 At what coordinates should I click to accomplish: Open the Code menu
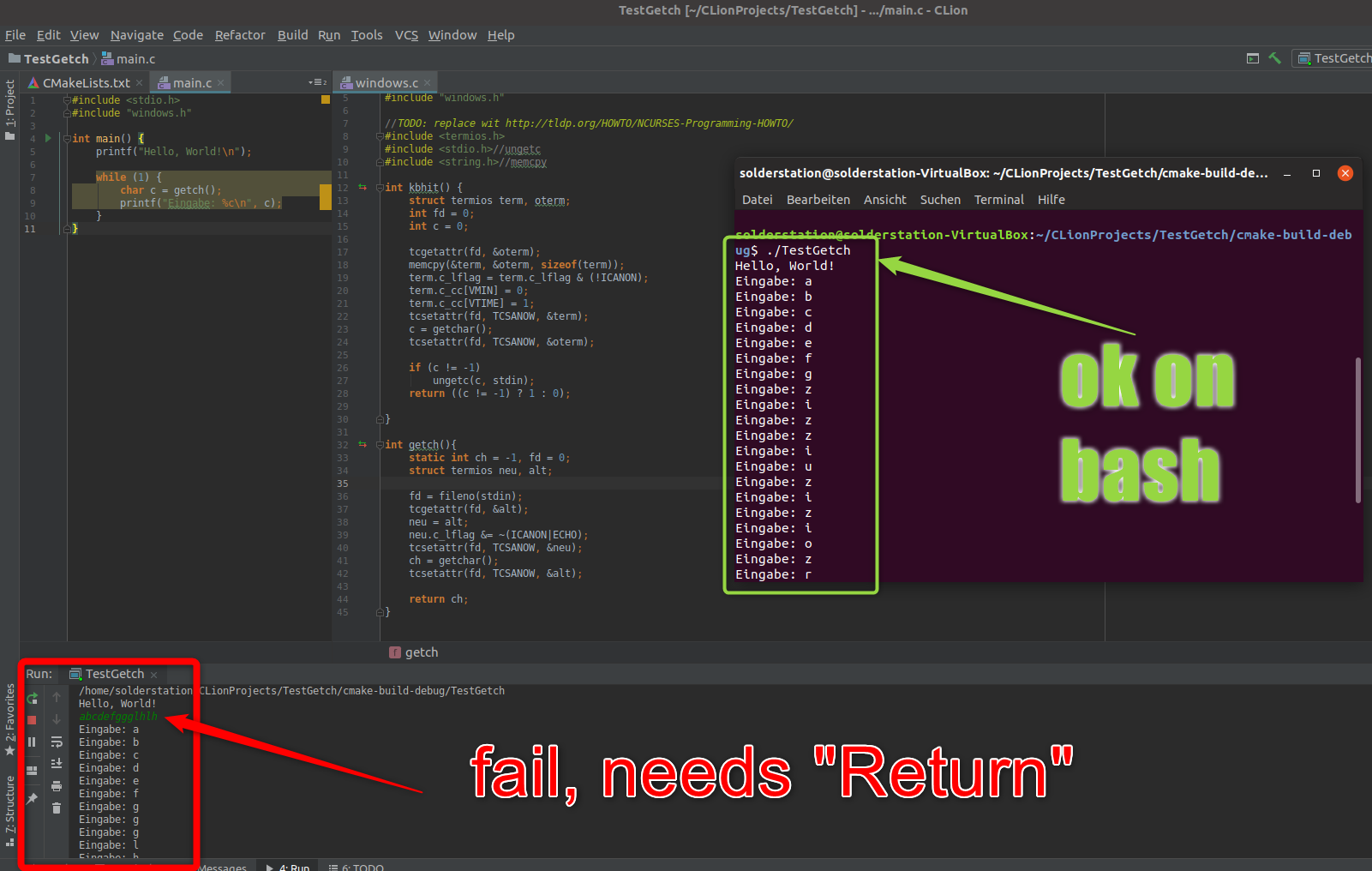188,35
